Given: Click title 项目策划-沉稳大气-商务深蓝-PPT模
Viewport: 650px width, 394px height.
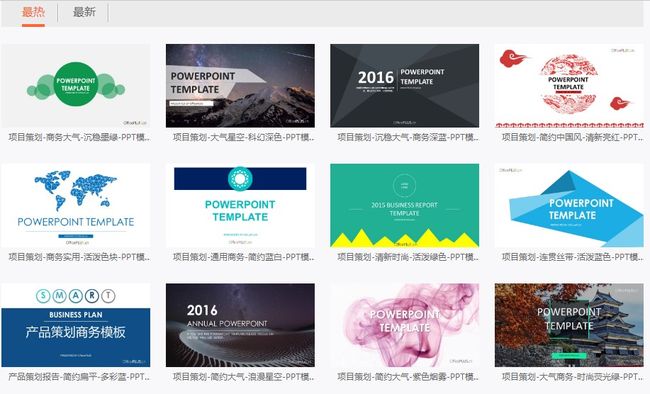Looking at the screenshot, I should coord(408,137).
